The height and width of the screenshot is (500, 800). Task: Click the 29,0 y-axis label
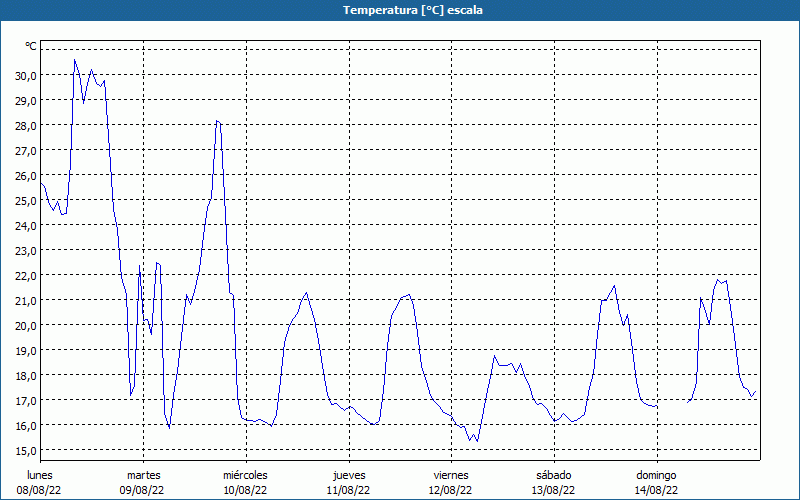click(26, 101)
